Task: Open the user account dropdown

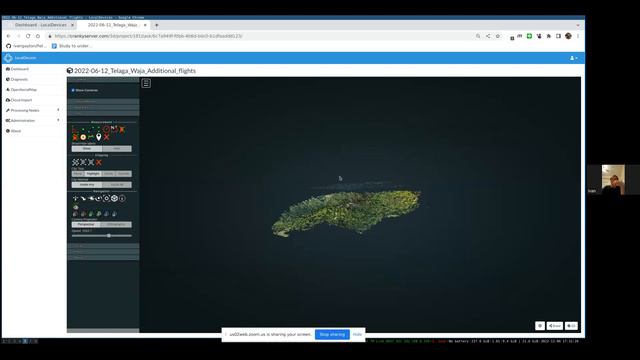Action: pyautogui.click(x=573, y=58)
